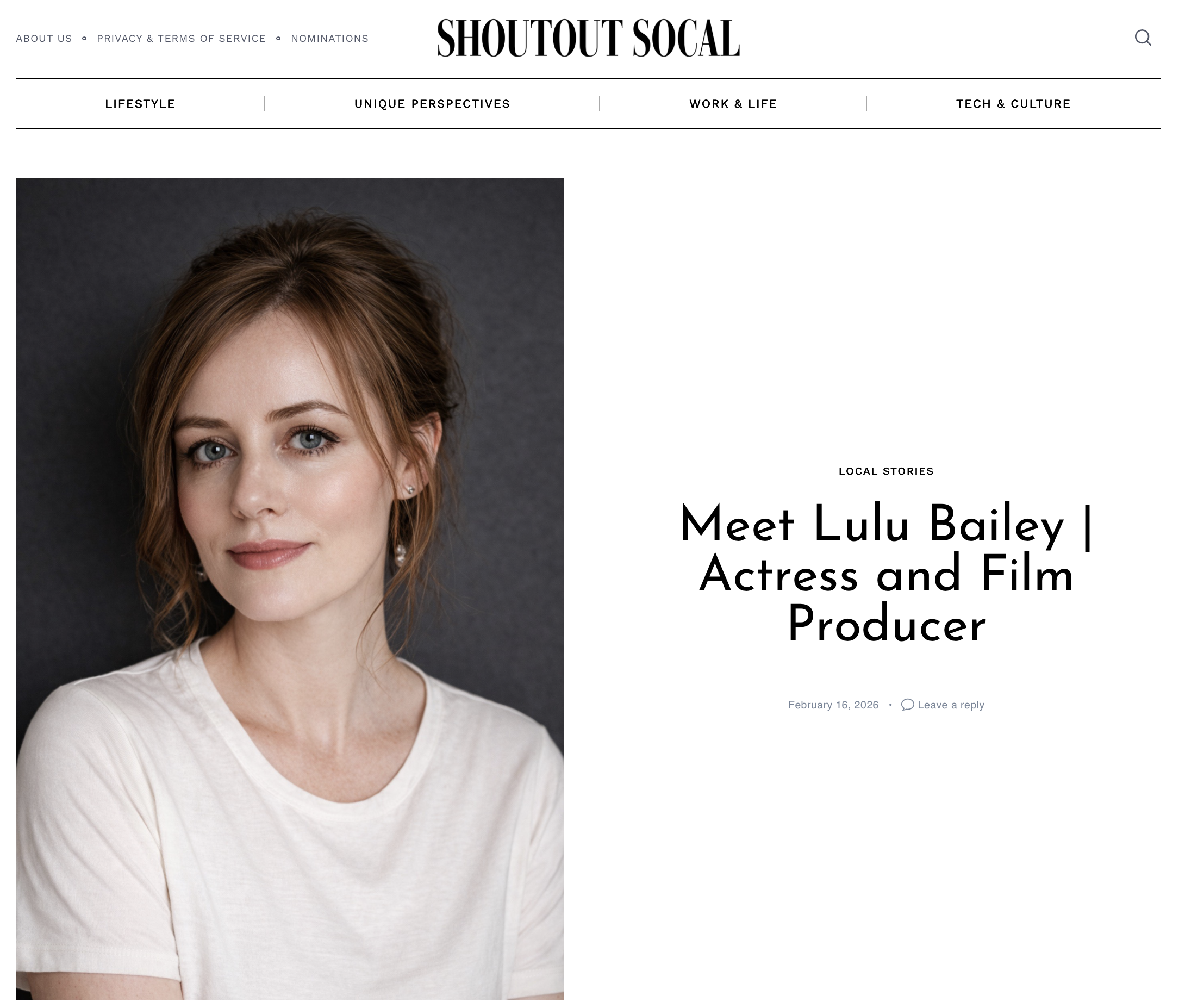Viewport: 1185px width, 1008px height.
Task: Click the Leave a reply link
Action: click(951, 705)
